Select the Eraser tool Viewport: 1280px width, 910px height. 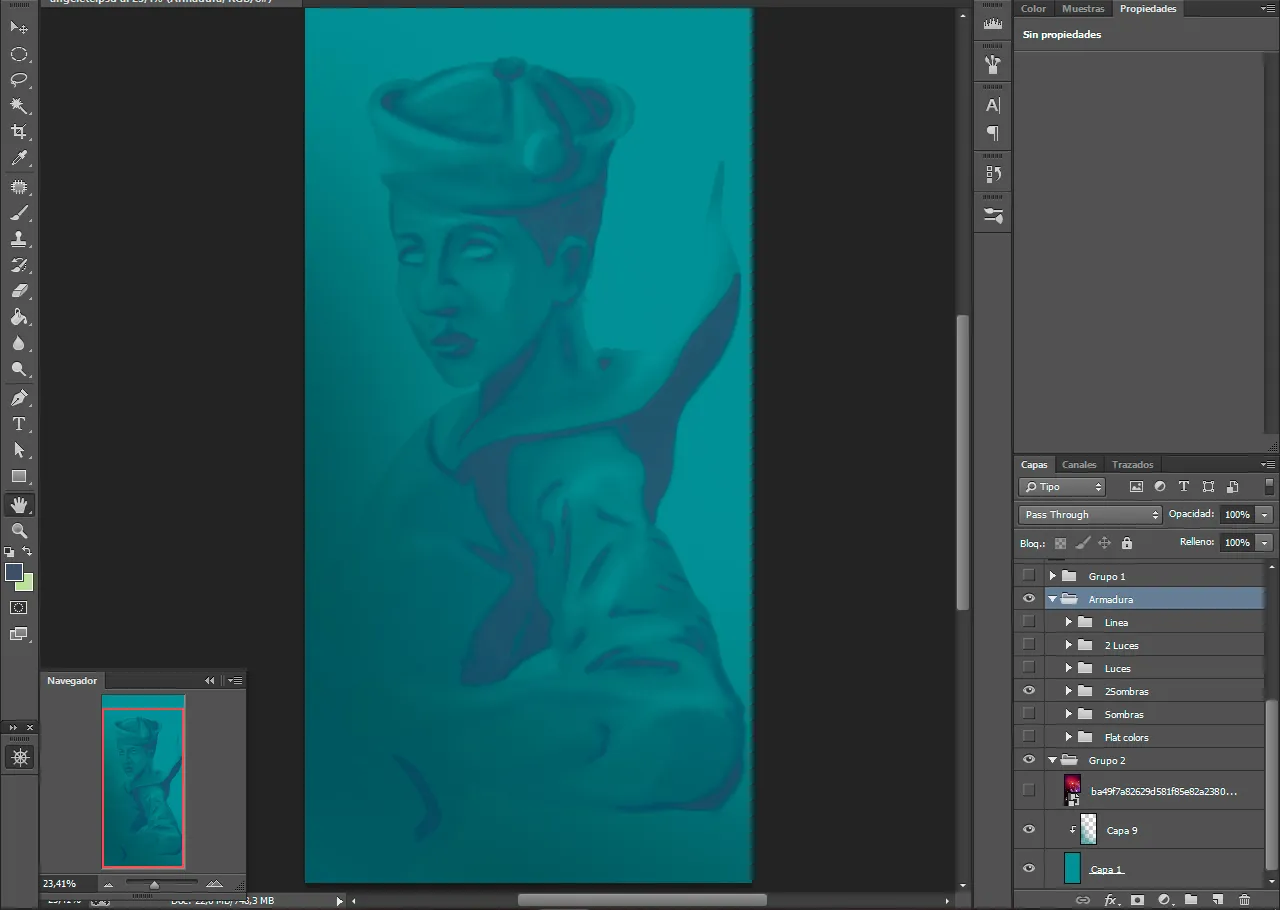coord(19,292)
